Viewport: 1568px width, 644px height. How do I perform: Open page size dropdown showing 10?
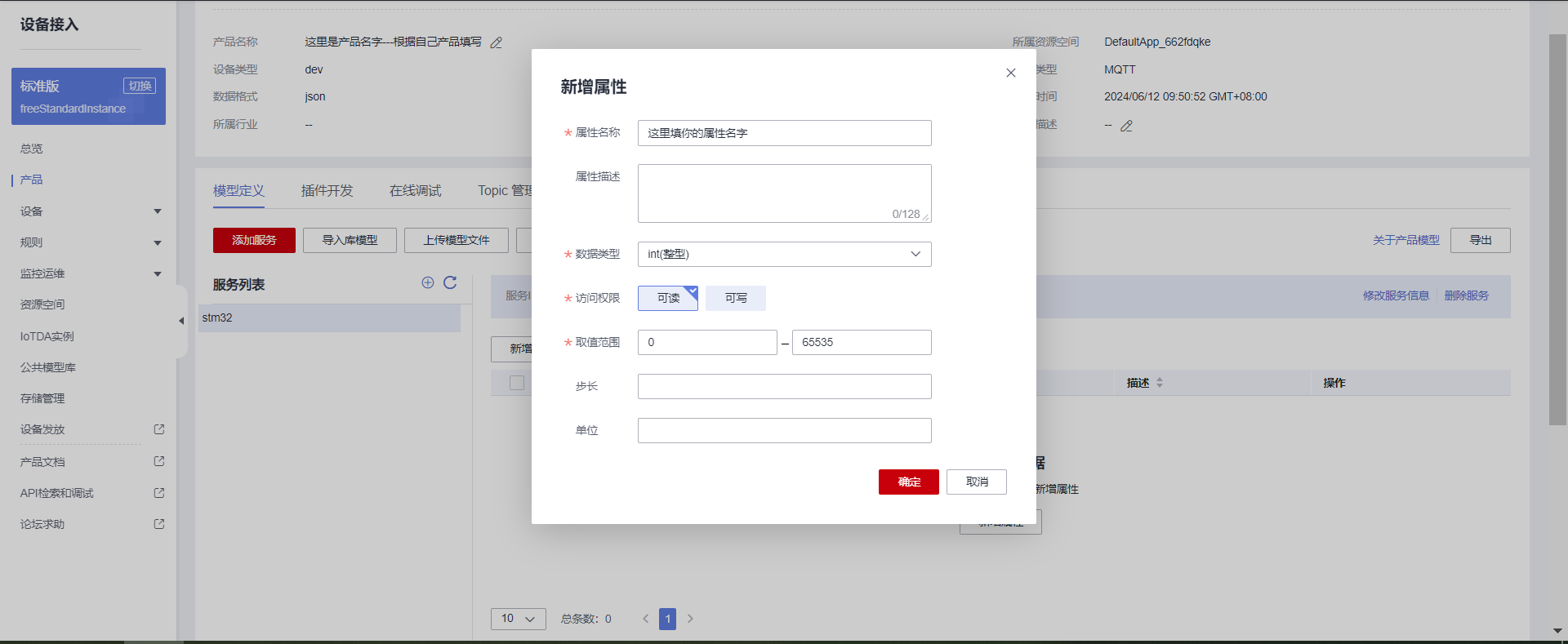coord(518,619)
